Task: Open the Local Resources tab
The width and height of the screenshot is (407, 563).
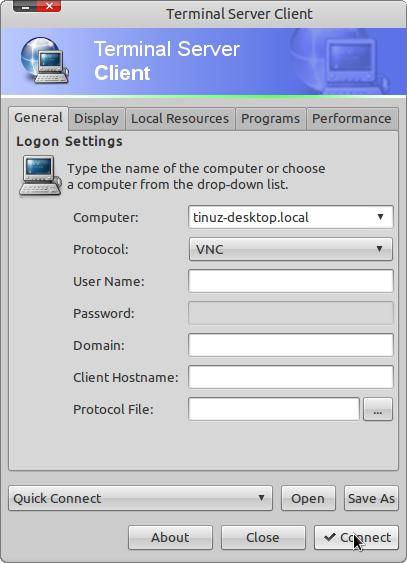Action: click(180, 118)
